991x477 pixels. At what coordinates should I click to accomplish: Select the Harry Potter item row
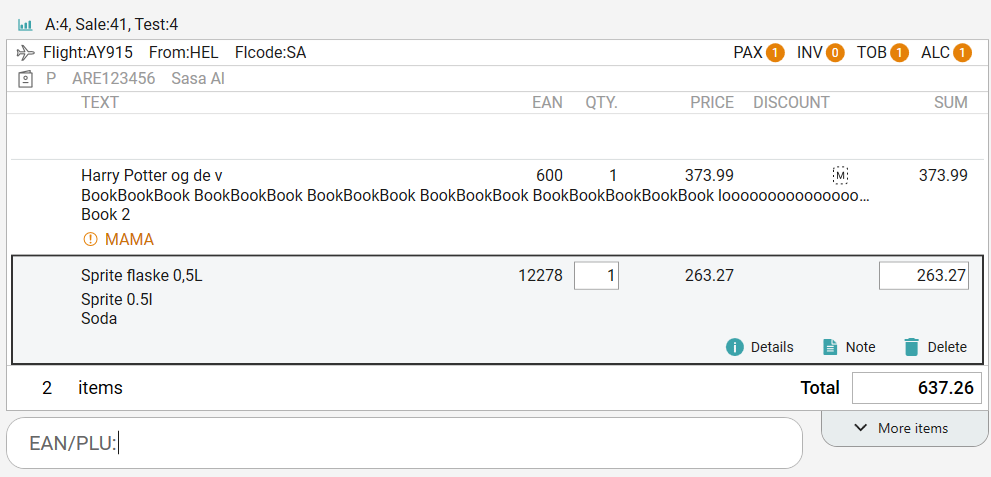point(400,195)
